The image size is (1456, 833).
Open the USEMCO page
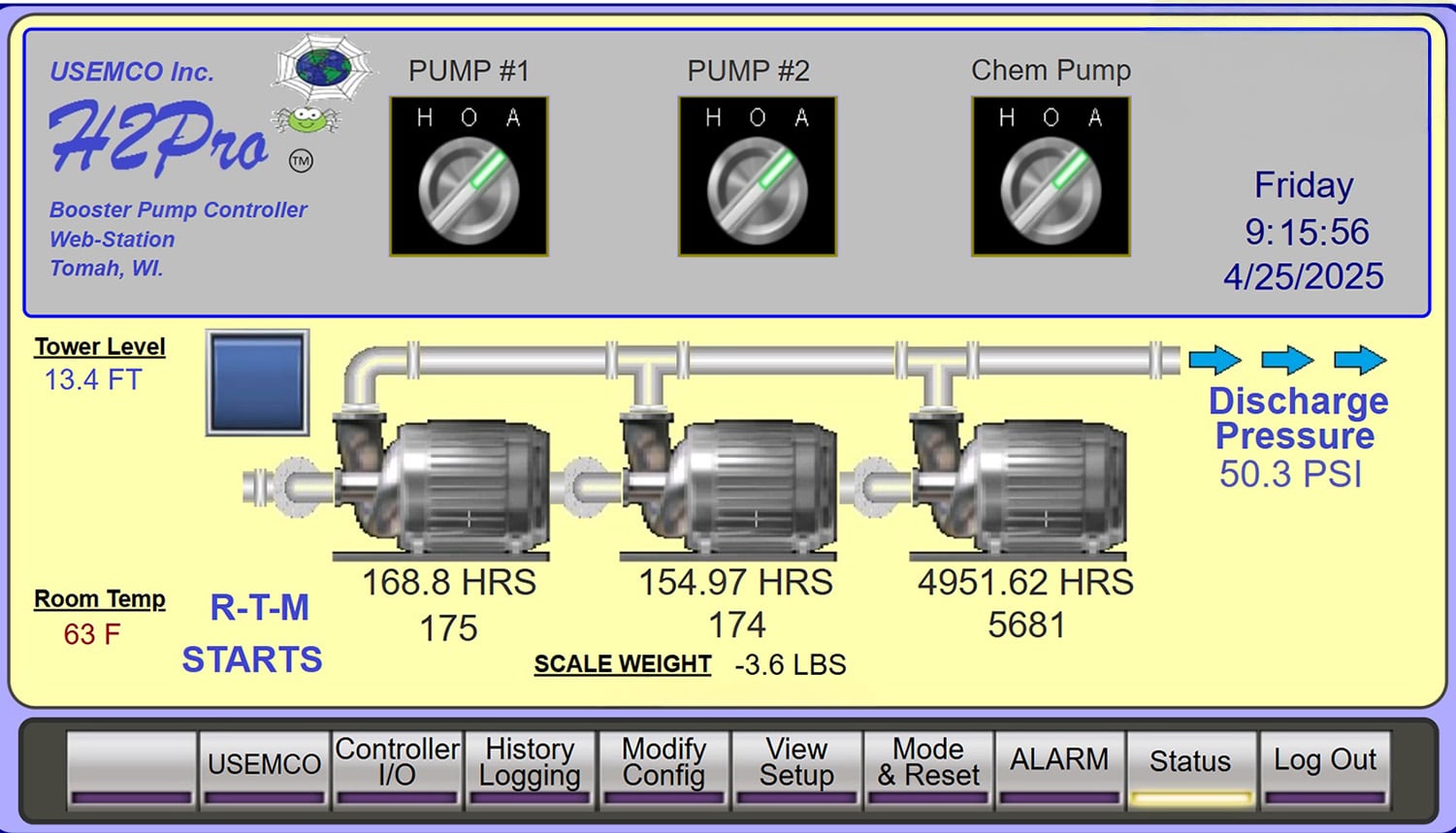click(264, 770)
